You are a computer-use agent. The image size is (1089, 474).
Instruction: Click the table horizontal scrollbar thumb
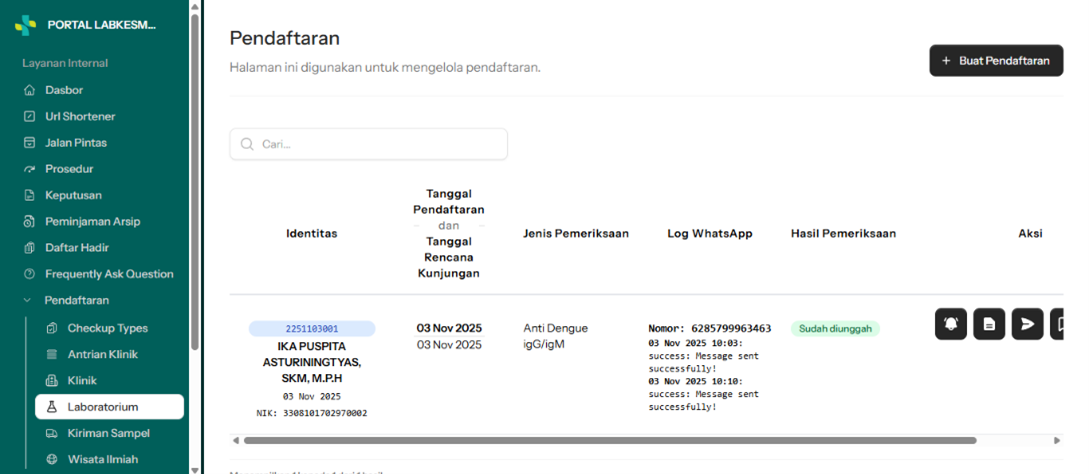click(x=610, y=440)
